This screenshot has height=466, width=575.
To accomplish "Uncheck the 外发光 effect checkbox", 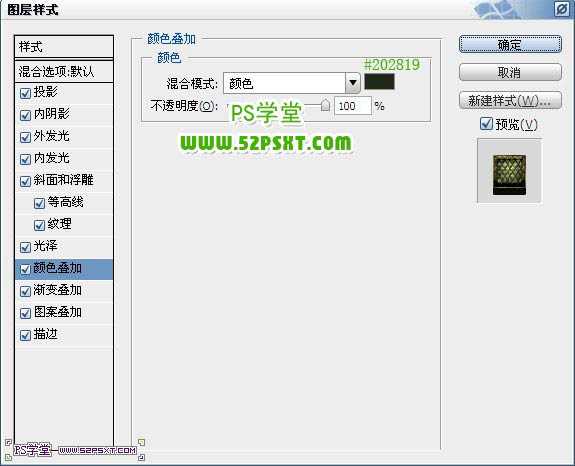I will click(25, 137).
